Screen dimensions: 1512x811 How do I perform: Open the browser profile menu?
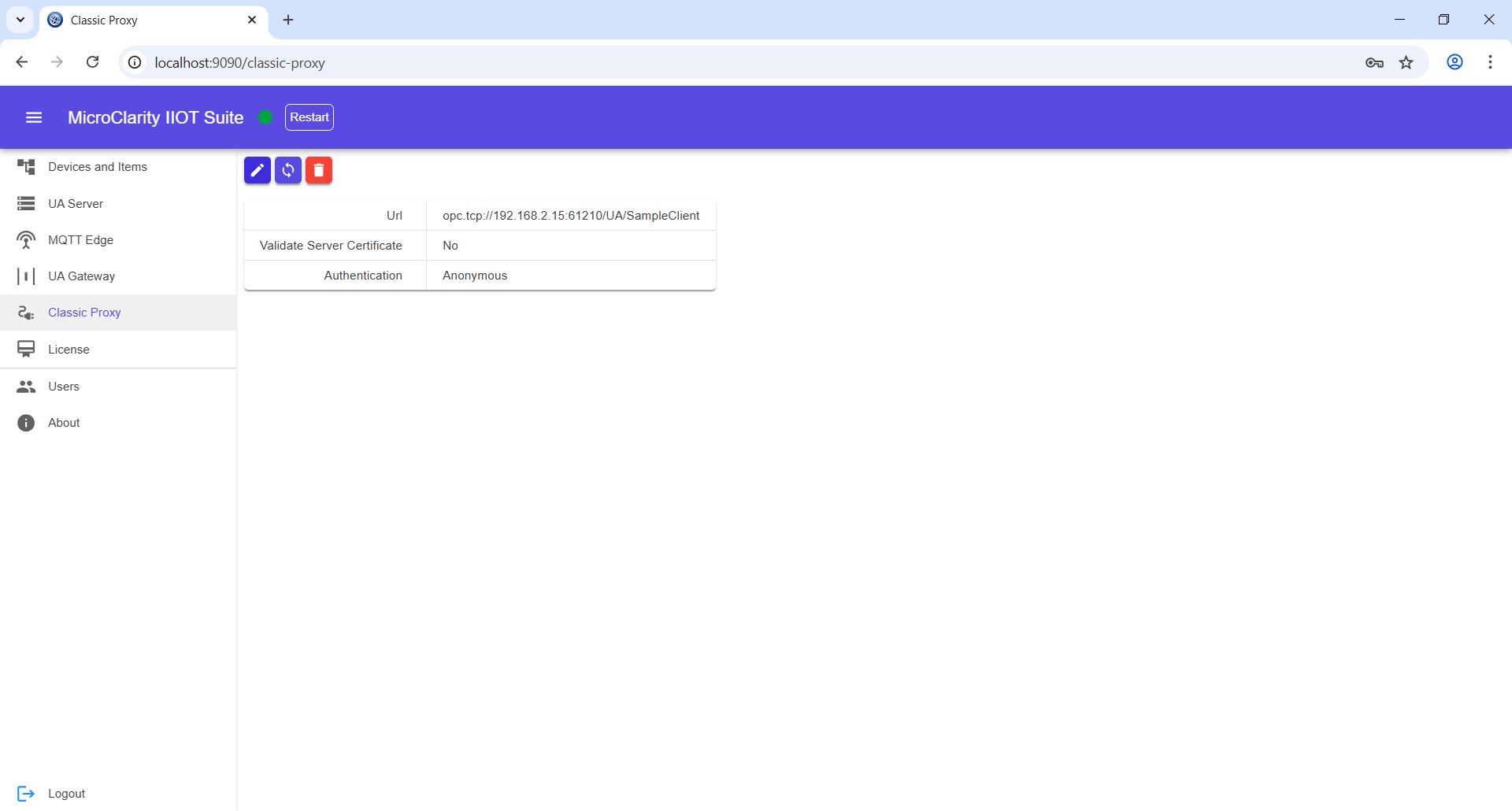1455,62
